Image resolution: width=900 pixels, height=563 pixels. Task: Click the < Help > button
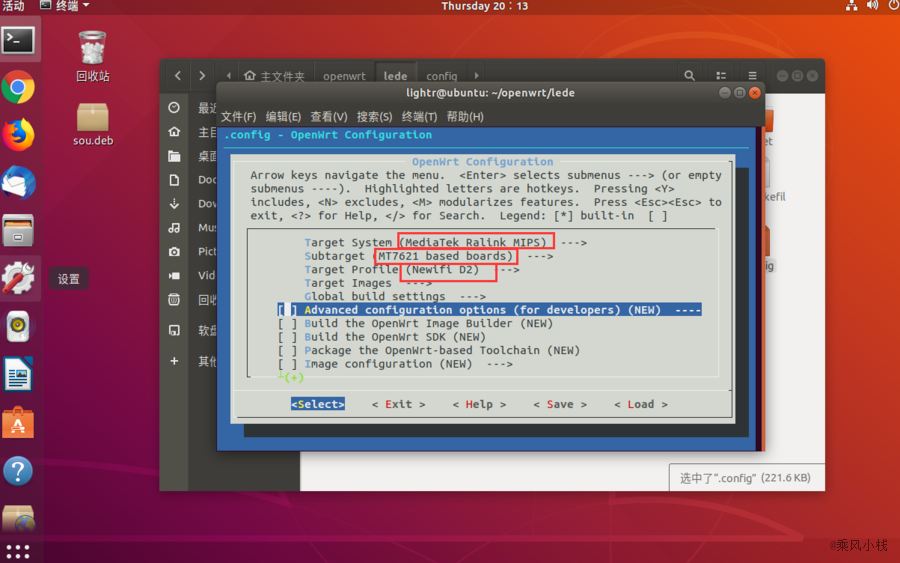point(479,404)
